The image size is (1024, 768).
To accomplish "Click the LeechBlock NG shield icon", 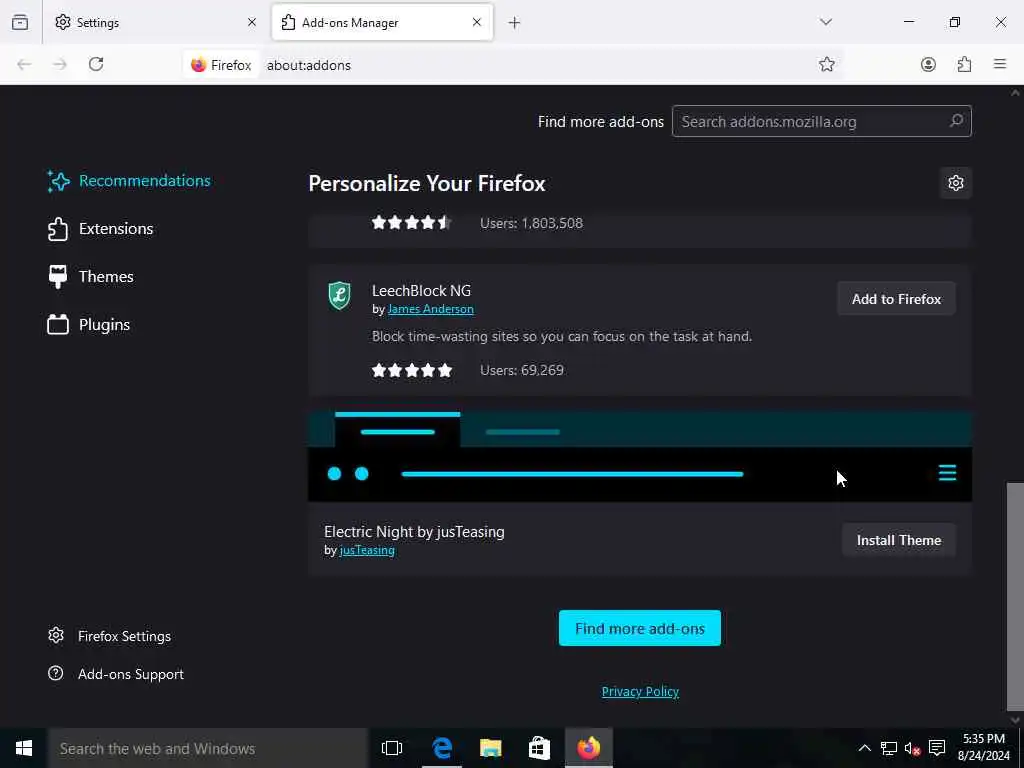I will coord(340,296).
